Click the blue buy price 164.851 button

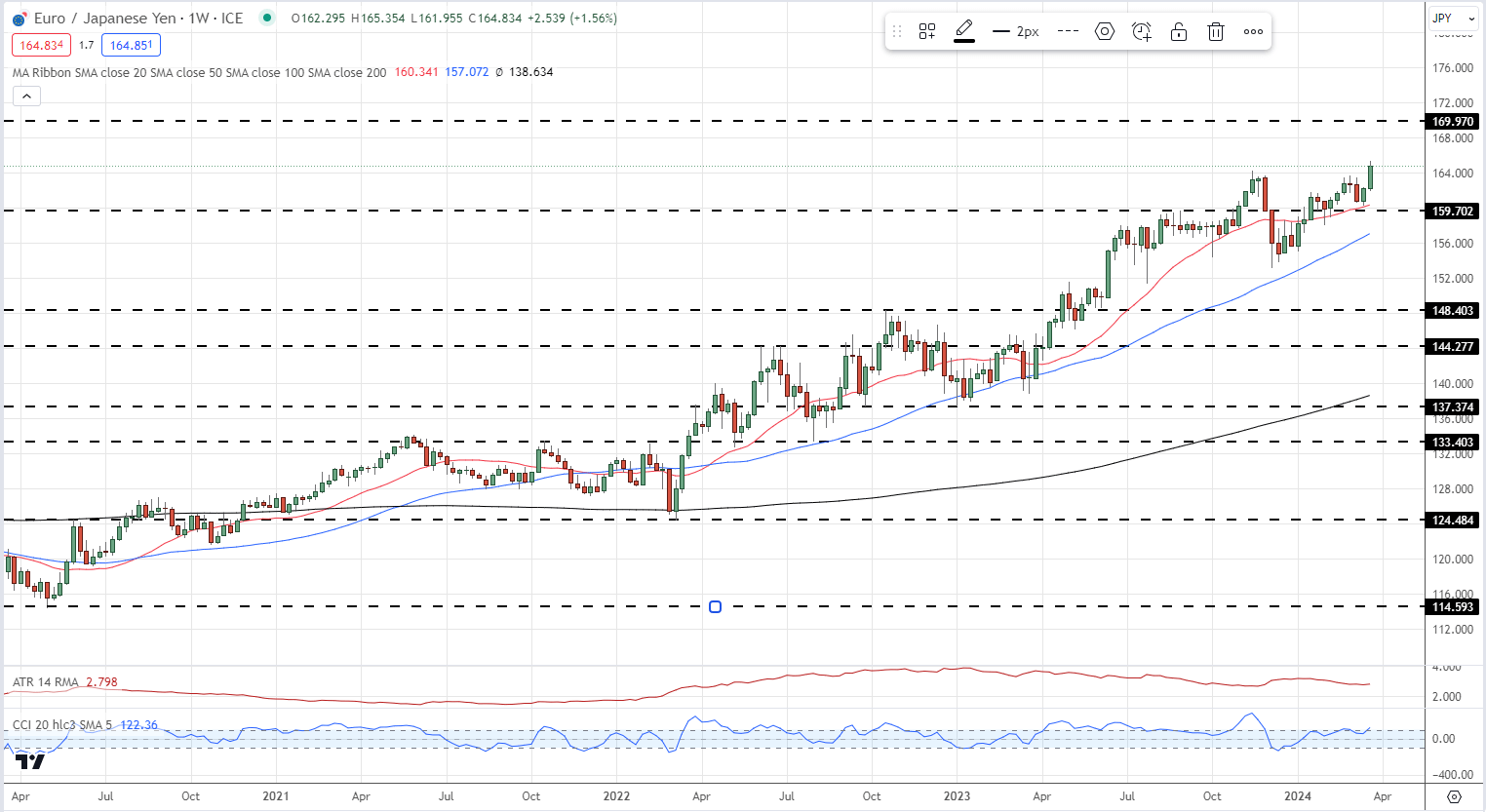point(131,45)
